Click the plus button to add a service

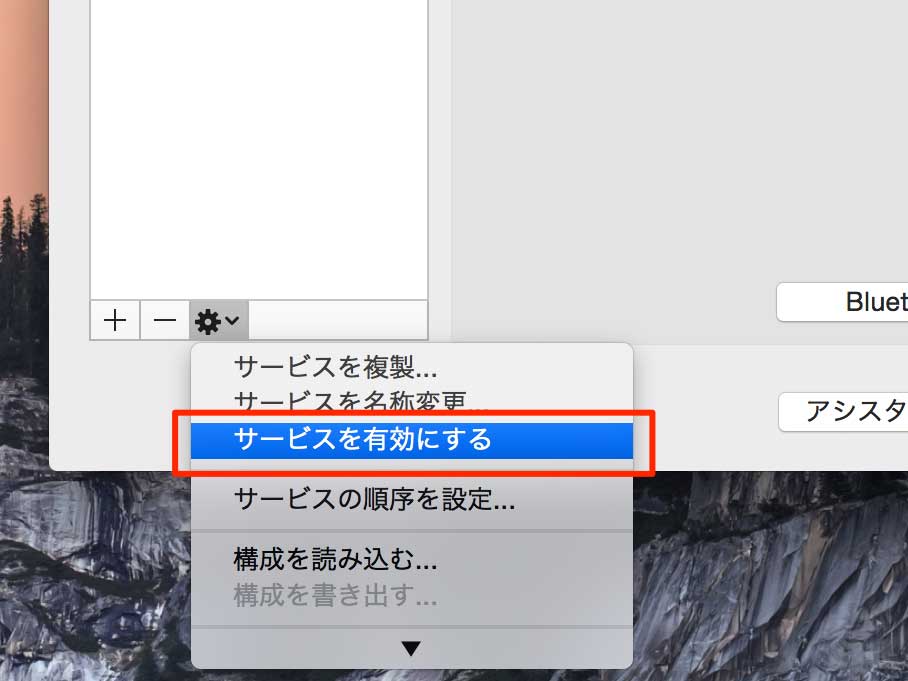(x=115, y=320)
